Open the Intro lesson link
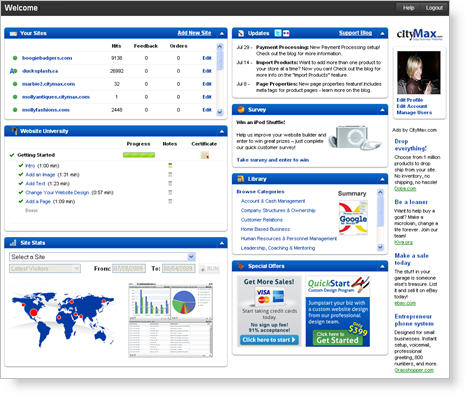 pyautogui.click(x=30, y=166)
